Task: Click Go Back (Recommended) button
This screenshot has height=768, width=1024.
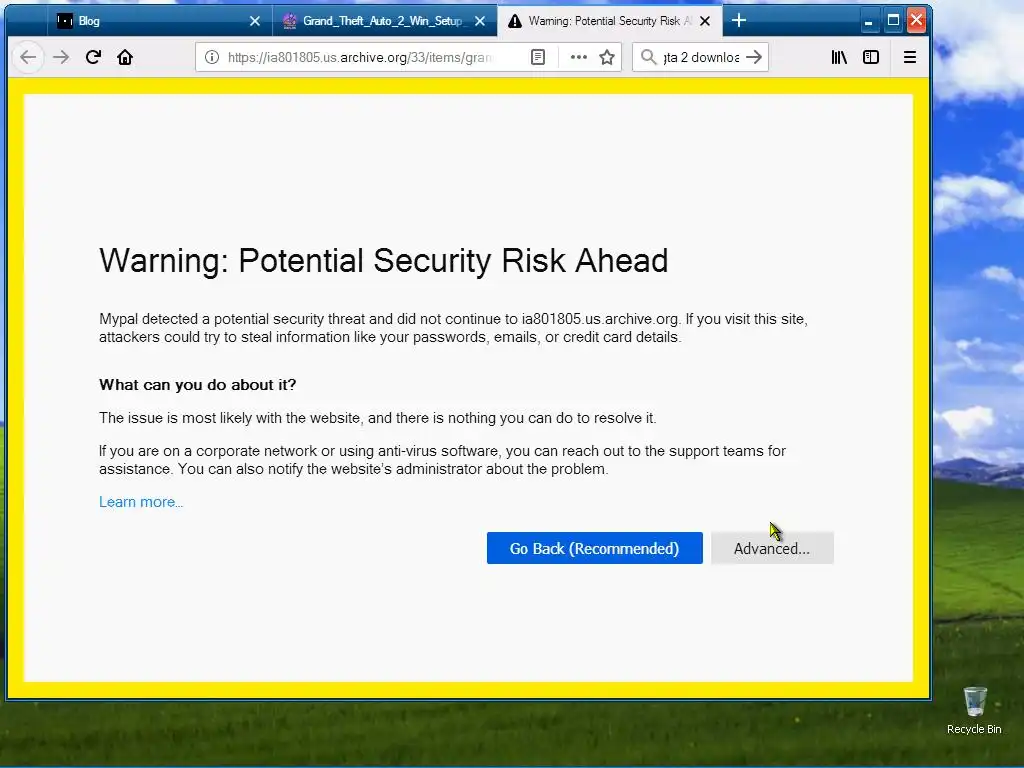Action: 594,548
